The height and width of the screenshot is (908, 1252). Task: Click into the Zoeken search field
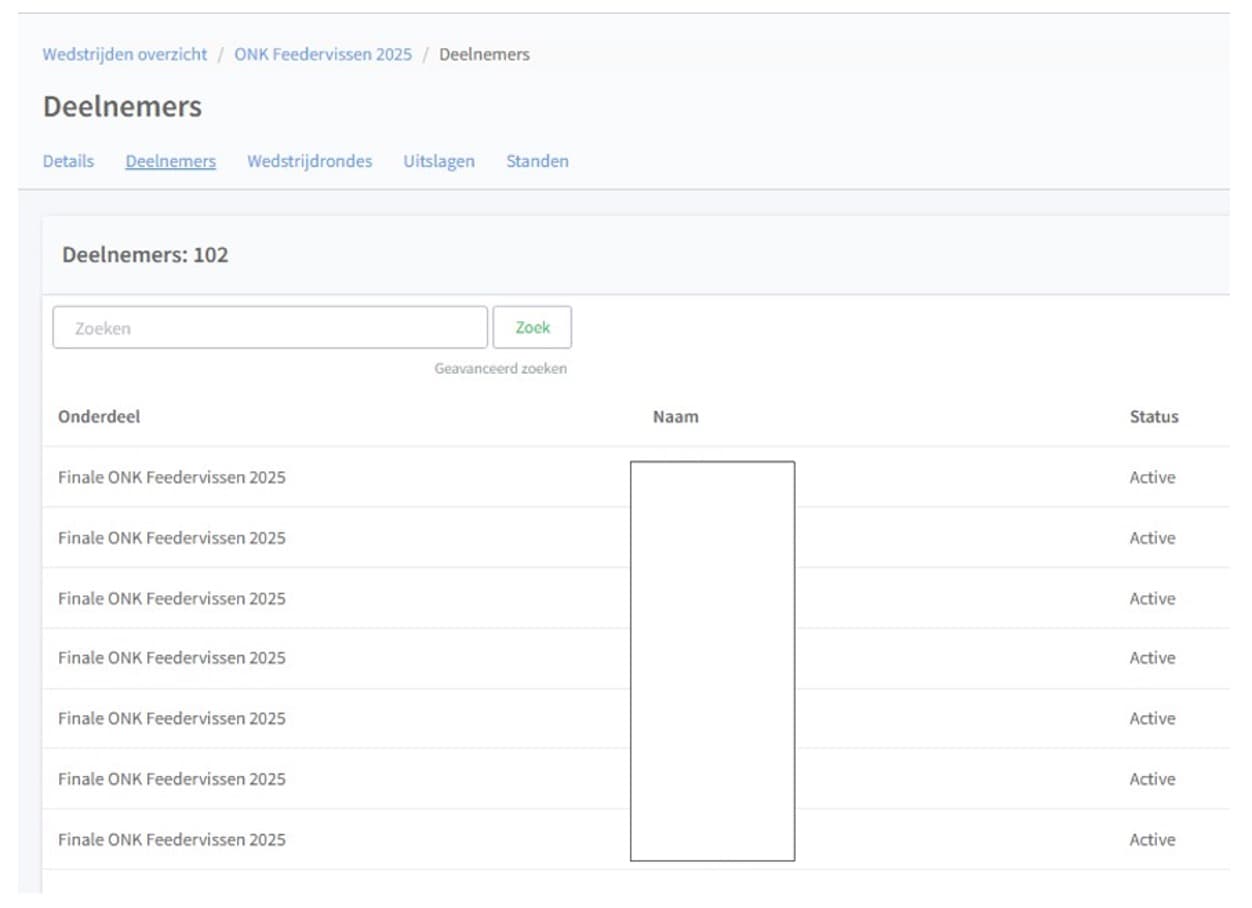(x=269, y=328)
